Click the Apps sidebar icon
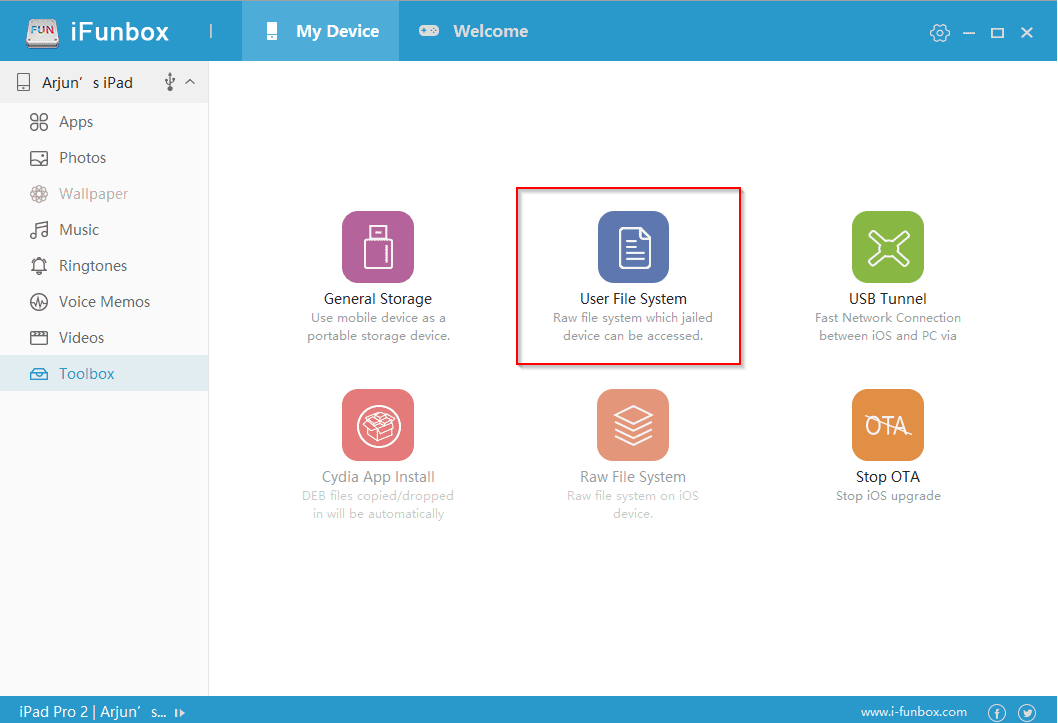The width and height of the screenshot is (1058, 723). point(39,122)
